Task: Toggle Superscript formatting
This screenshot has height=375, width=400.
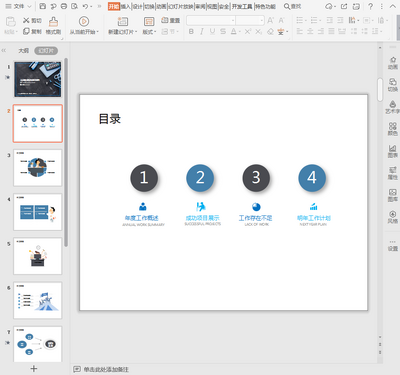Action: click(248, 31)
